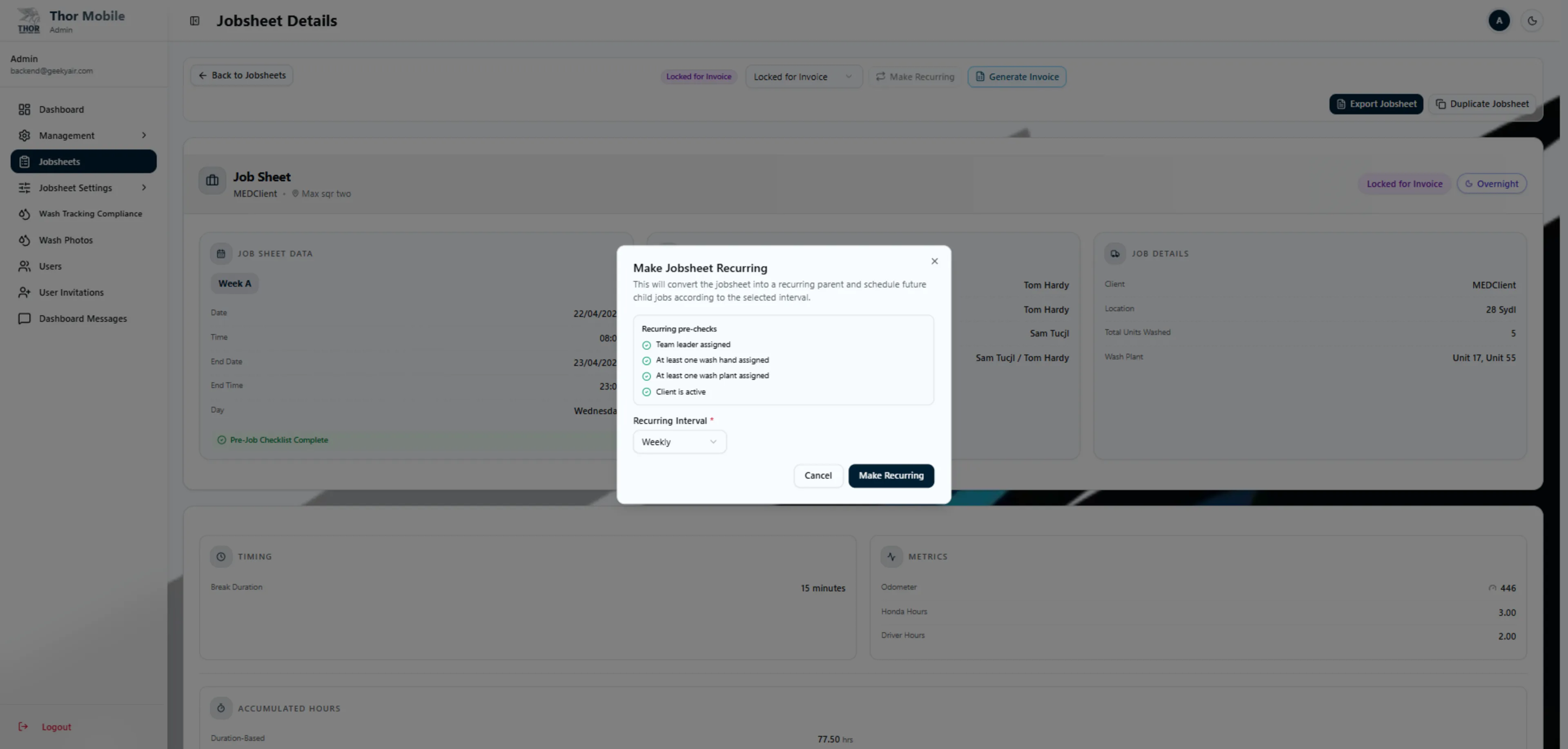The image size is (1568, 749).
Task: Click the Job Details truck icon
Action: click(x=1114, y=253)
